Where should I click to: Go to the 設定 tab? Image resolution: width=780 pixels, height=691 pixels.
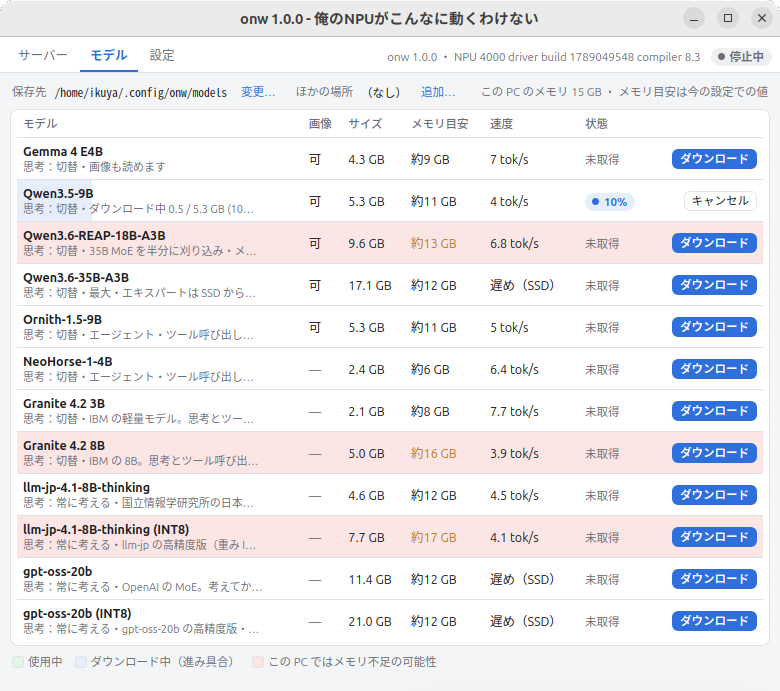[x=162, y=55]
